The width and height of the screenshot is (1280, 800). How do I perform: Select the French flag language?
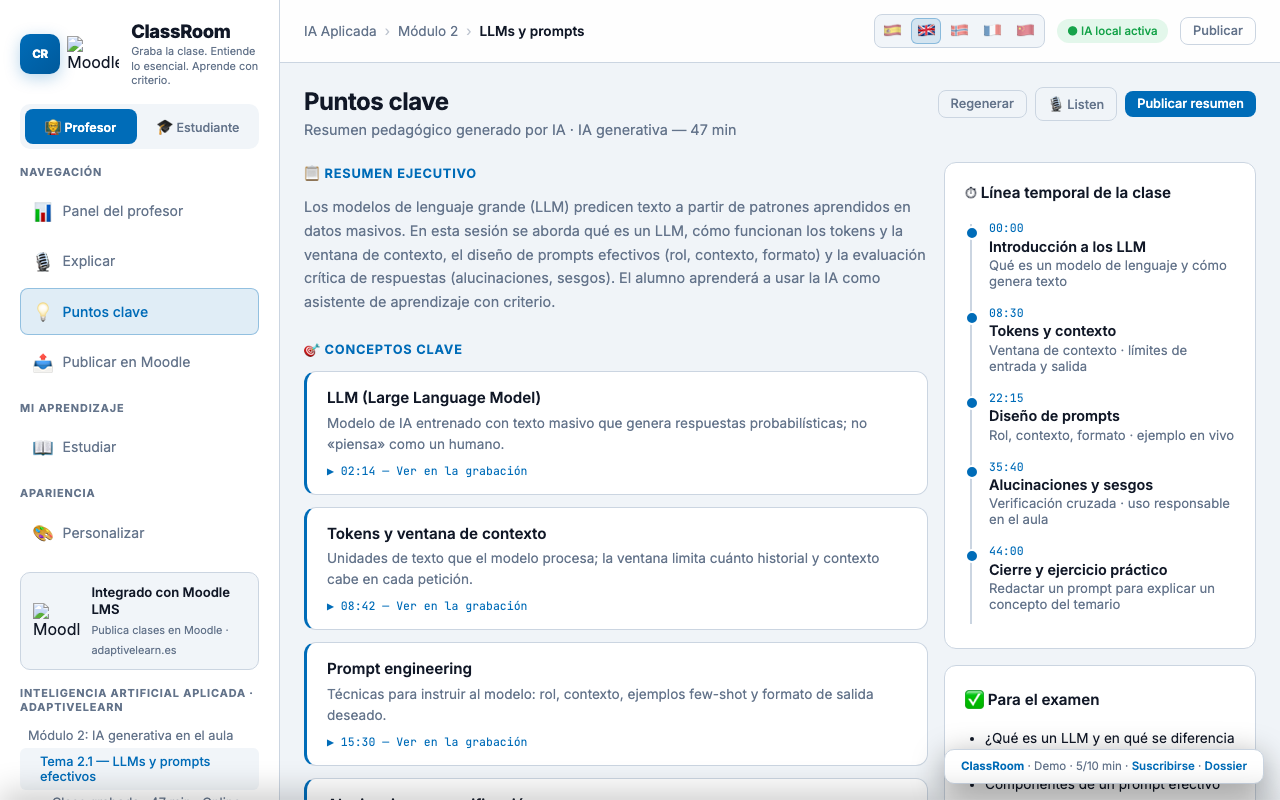coord(992,31)
